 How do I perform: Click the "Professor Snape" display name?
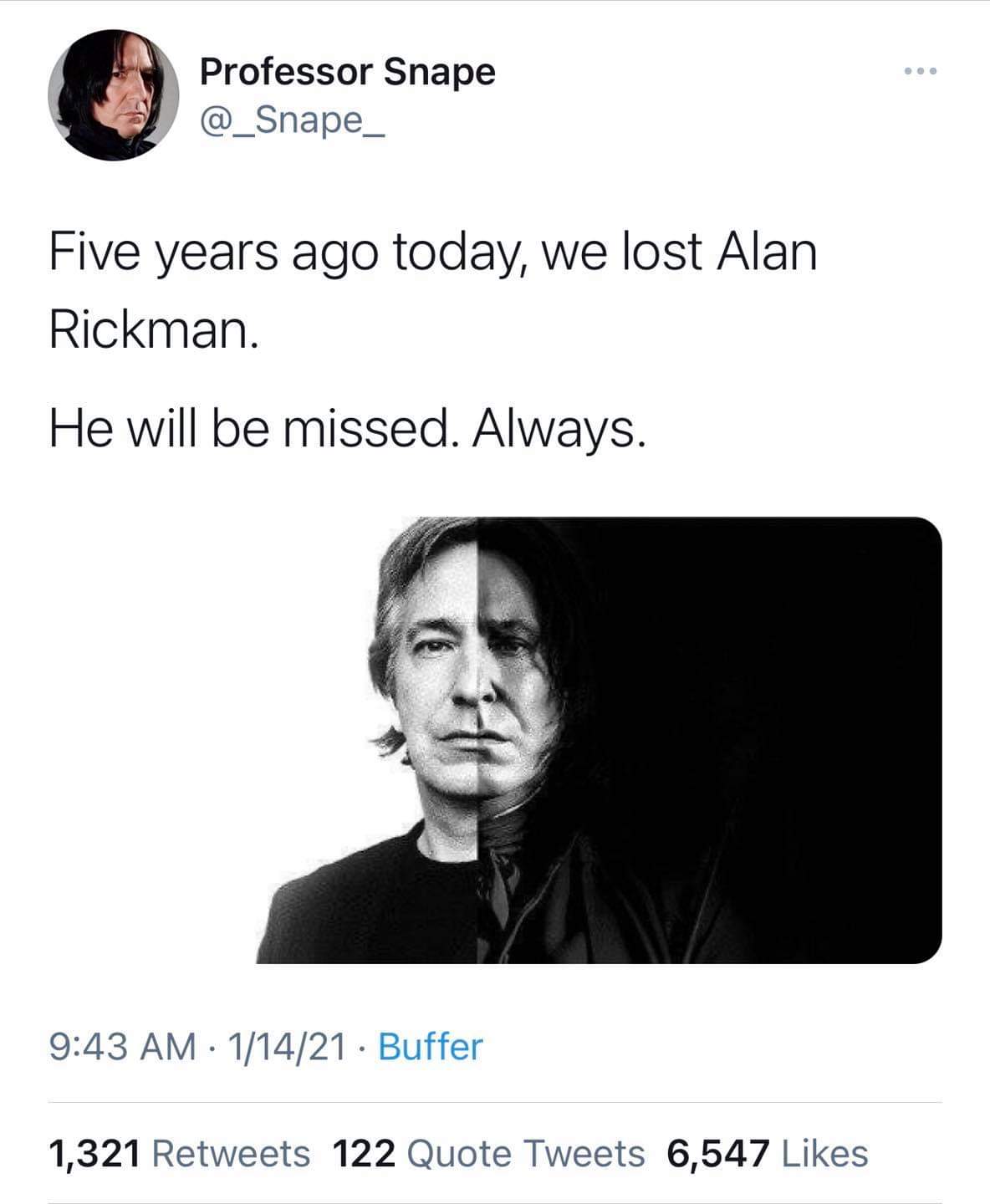point(347,72)
